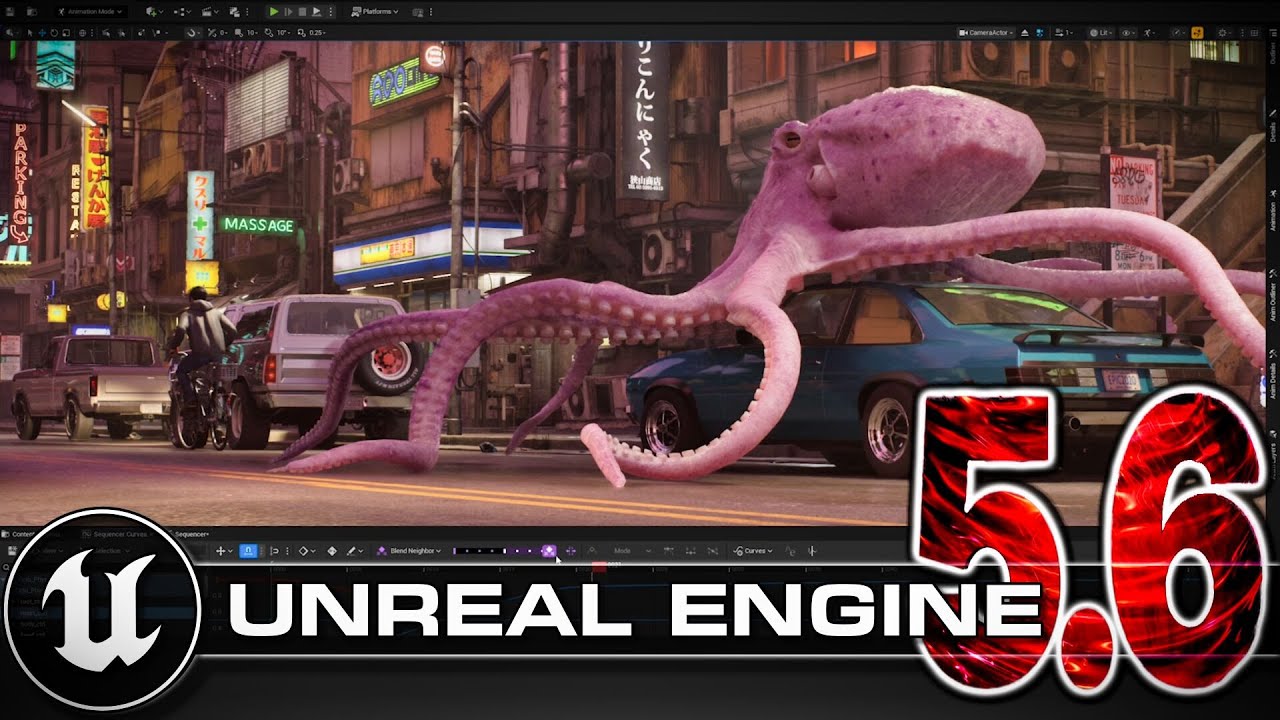Click the Add content icon
This screenshot has width=1280, height=720.
click(152, 12)
